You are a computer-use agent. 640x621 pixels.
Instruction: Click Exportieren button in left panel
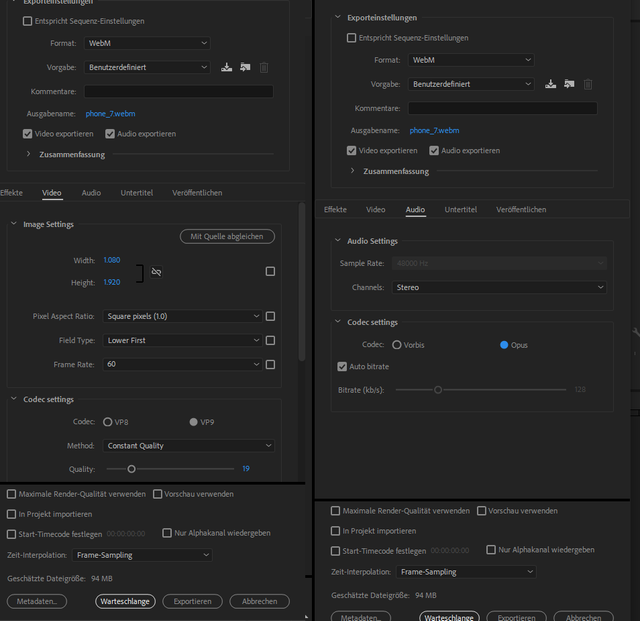point(193,601)
